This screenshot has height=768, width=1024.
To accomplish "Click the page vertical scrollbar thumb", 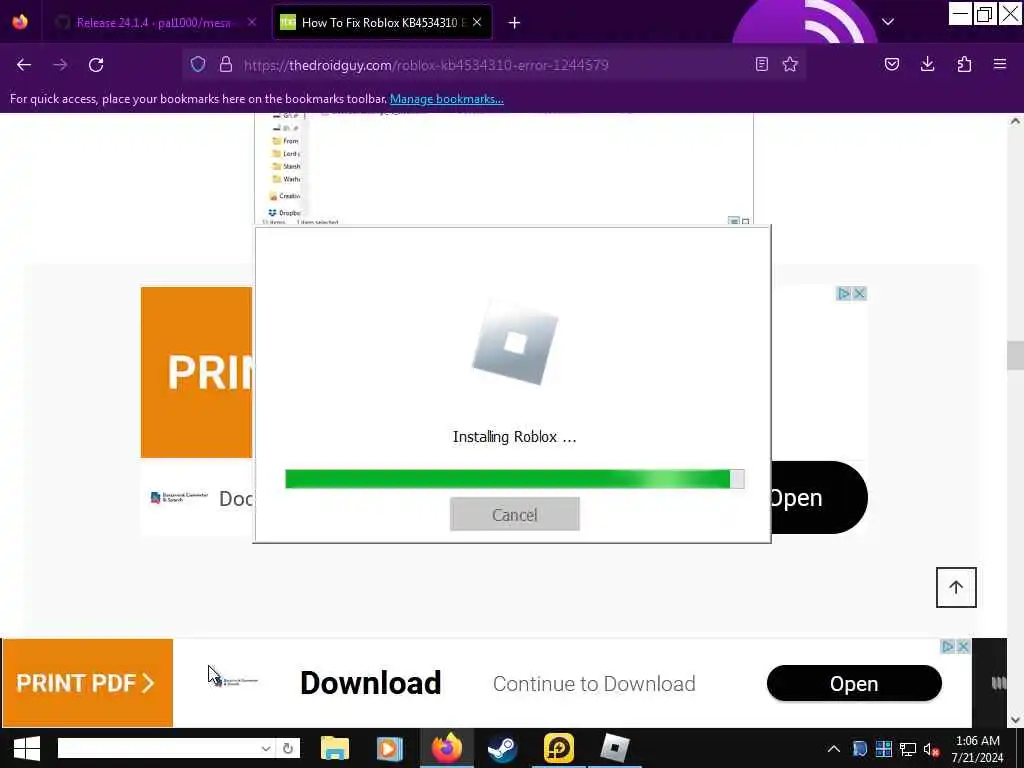I will (x=1015, y=355).
